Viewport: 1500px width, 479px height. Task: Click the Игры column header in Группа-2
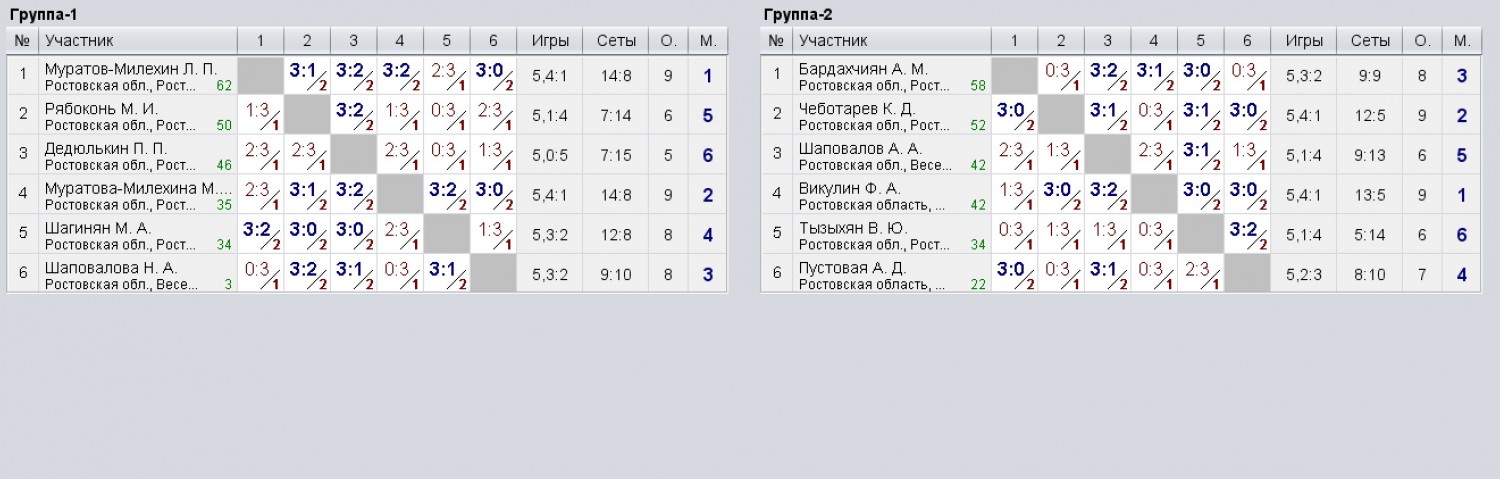coord(1304,41)
